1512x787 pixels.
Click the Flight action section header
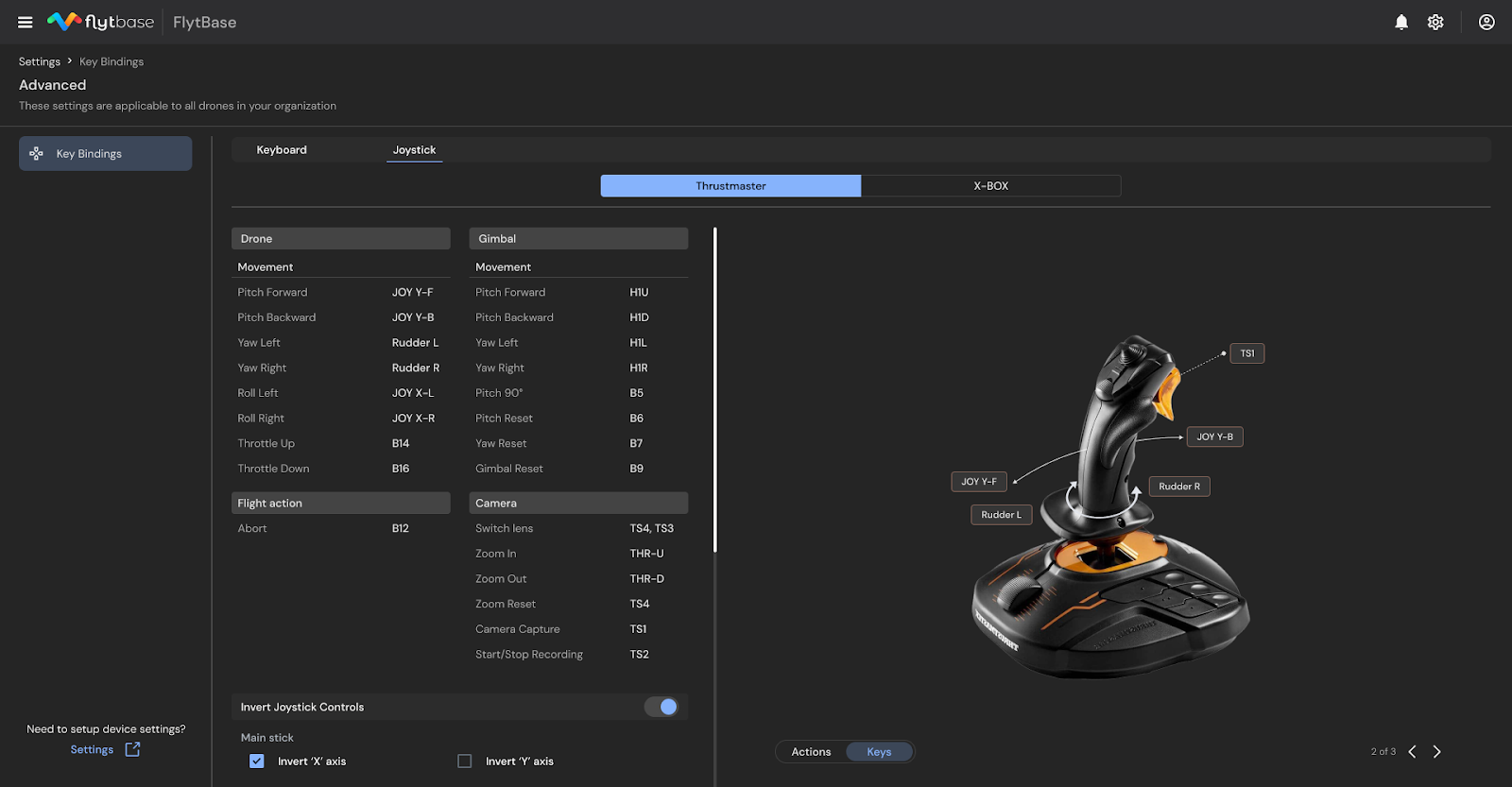click(x=341, y=504)
